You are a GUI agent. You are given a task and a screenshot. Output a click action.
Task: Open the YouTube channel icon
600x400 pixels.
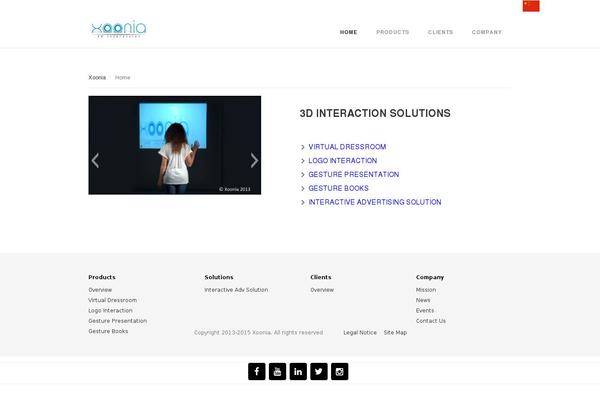pyautogui.click(x=277, y=371)
